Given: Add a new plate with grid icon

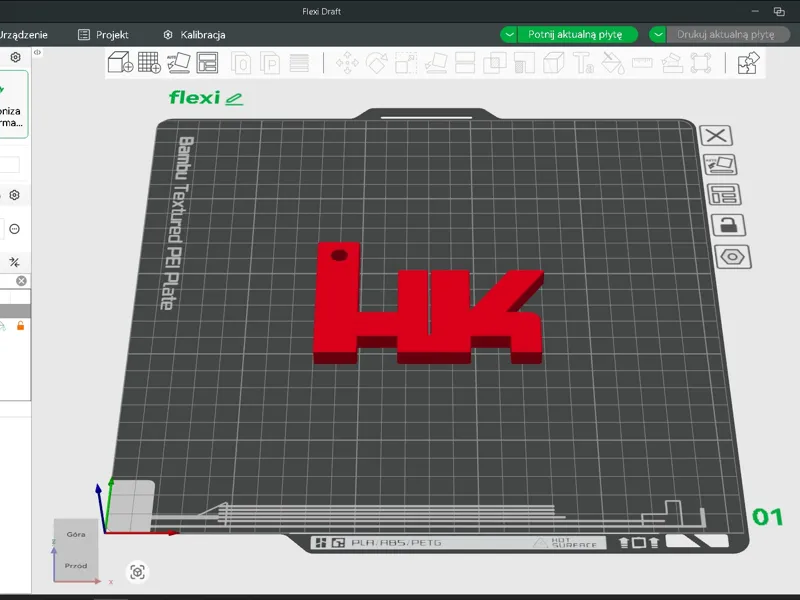Looking at the screenshot, I should pos(149,63).
